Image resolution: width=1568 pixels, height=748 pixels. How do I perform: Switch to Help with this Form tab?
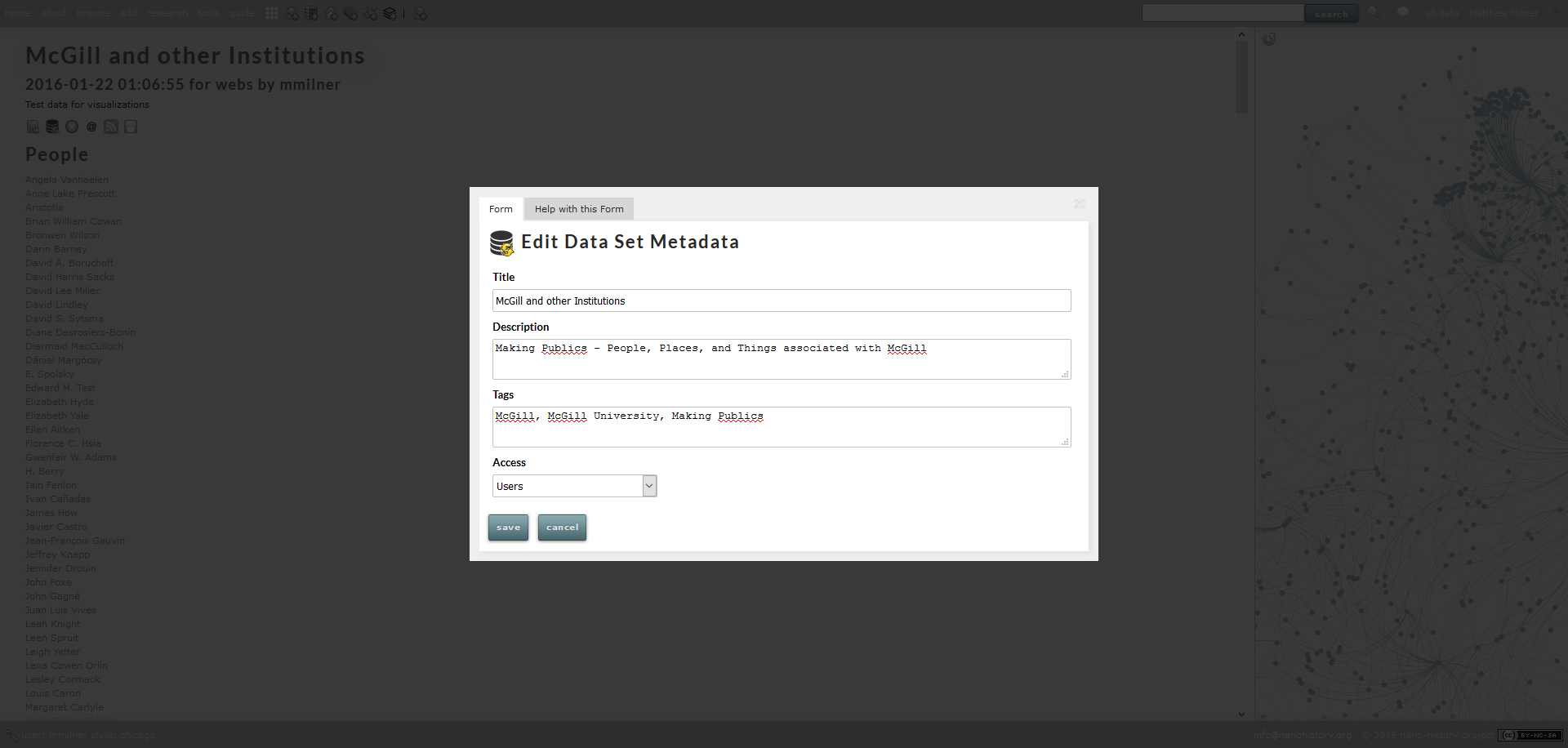pos(579,209)
